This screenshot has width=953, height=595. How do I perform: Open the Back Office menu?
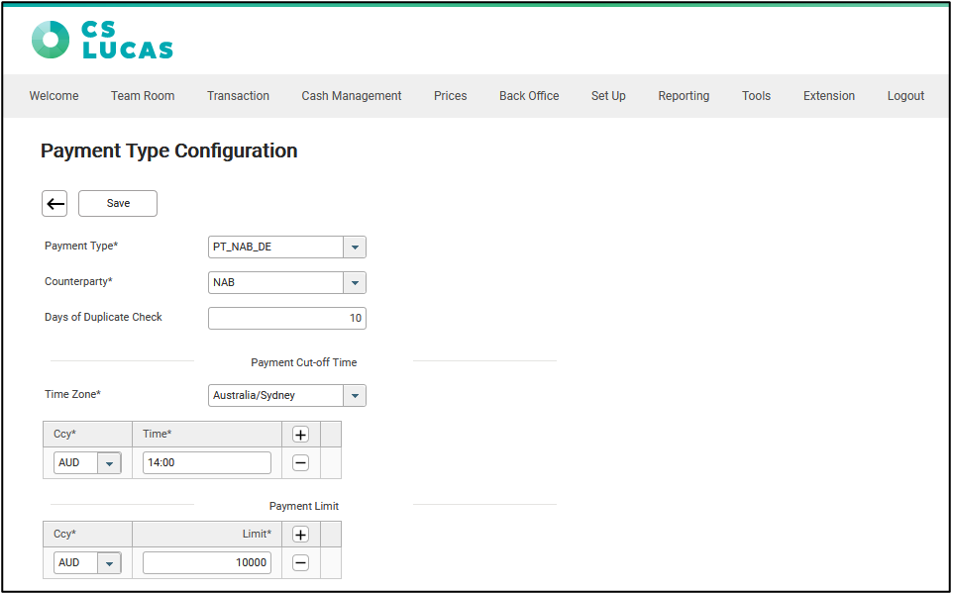529,96
